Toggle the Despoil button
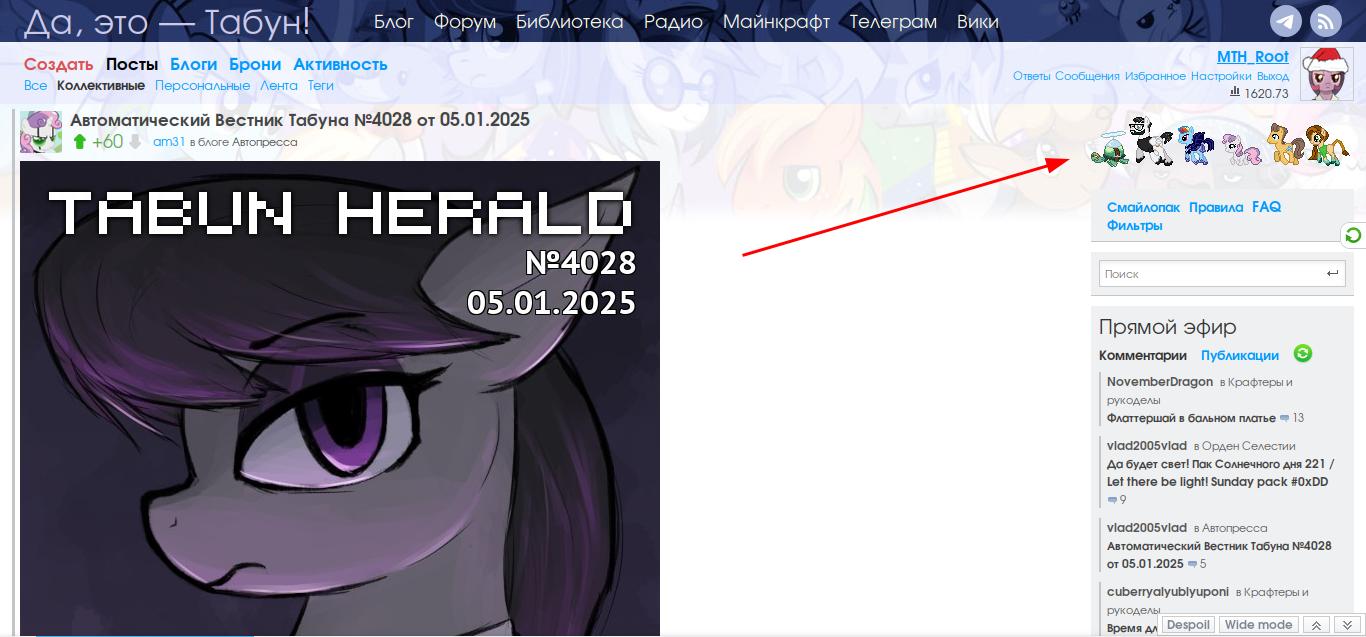The image size is (1366, 637). pos(1188,625)
